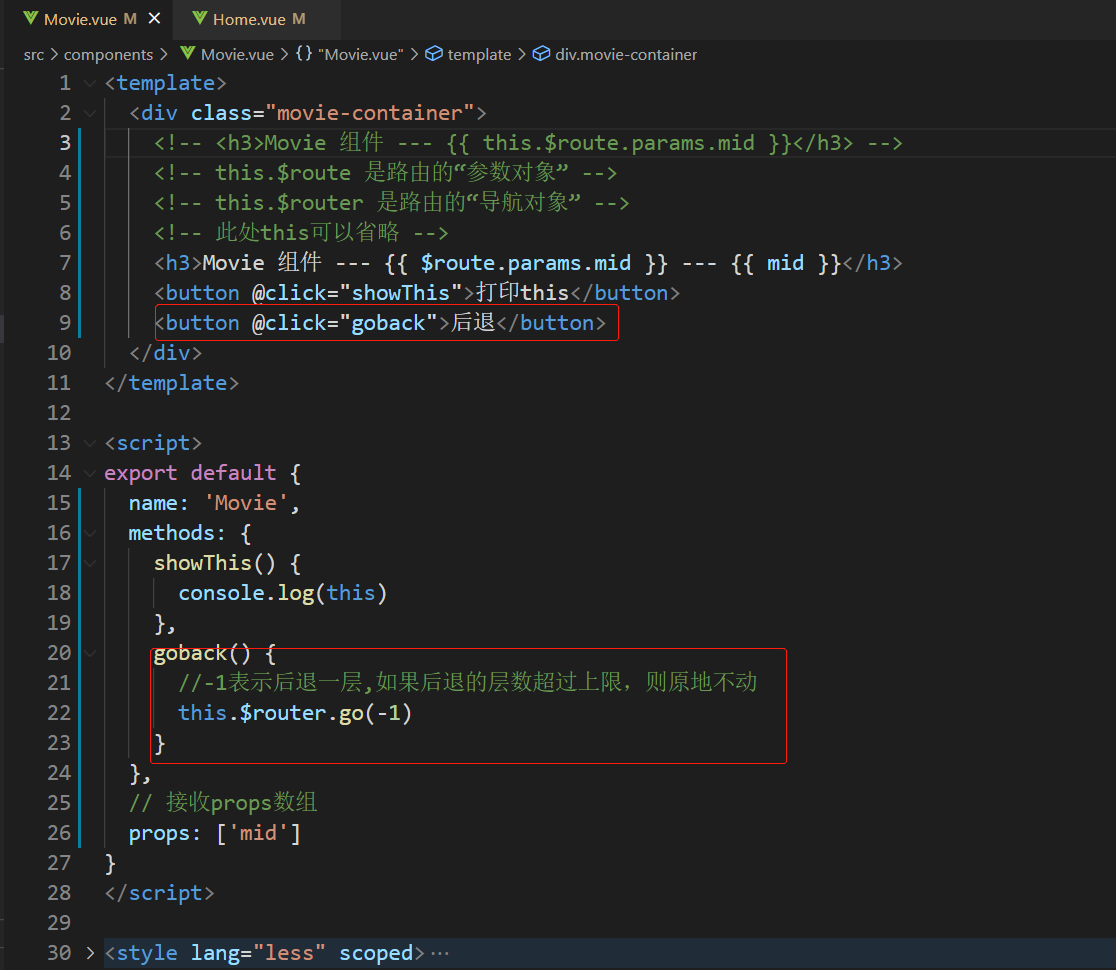Collapse the methods fold at line 16
The image size is (1116, 970).
pyautogui.click(x=90, y=533)
